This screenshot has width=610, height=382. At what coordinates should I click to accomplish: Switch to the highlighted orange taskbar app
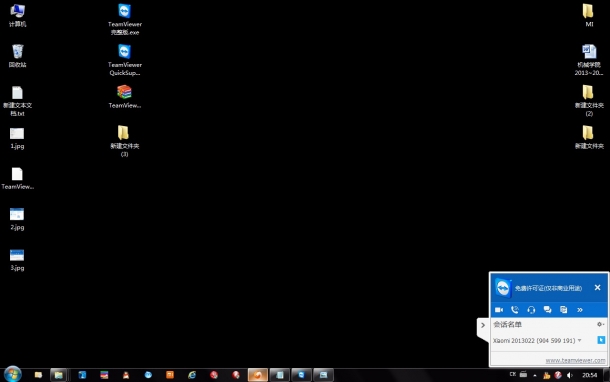point(258,375)
